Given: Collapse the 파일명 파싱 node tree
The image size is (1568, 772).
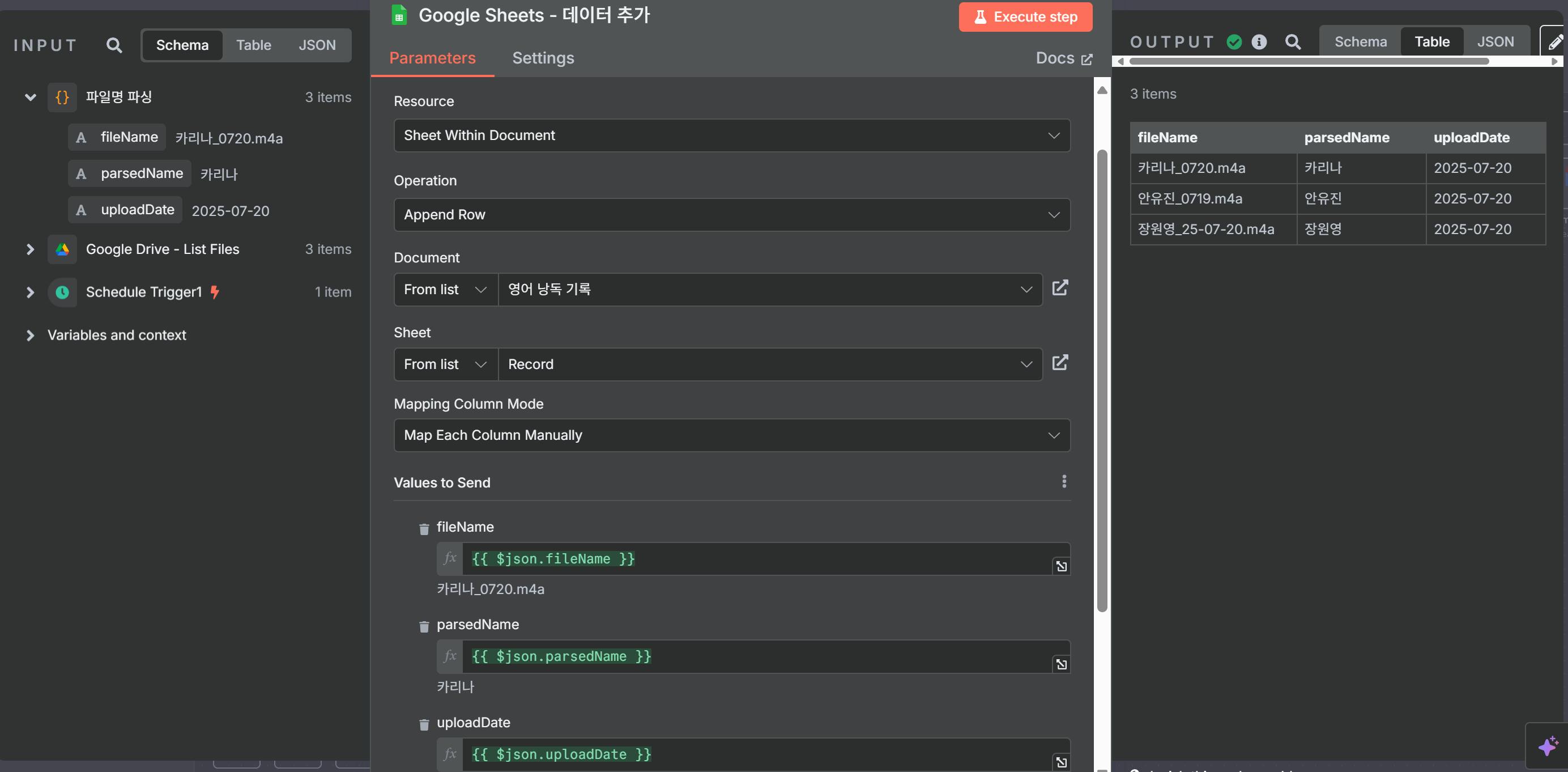Looking at the screenshot, I should 30,97.
